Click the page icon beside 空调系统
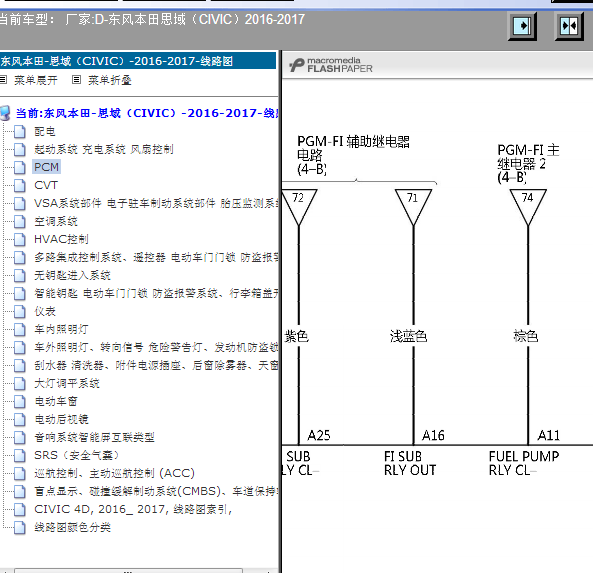The image size is (593, 573). [x=20, y=222]
